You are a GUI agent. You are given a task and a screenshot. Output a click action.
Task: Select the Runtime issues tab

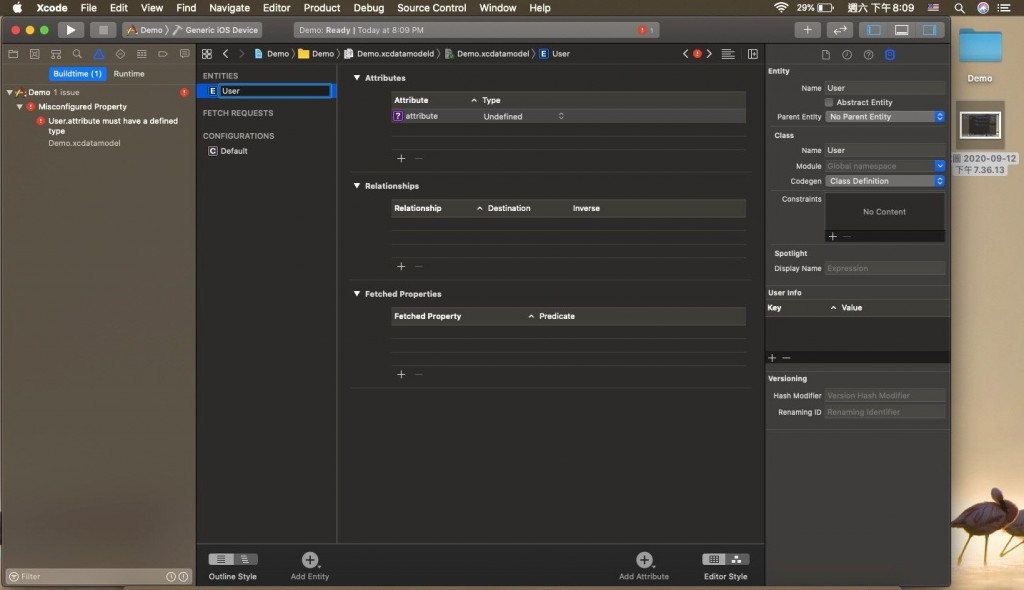pos(129,74)
